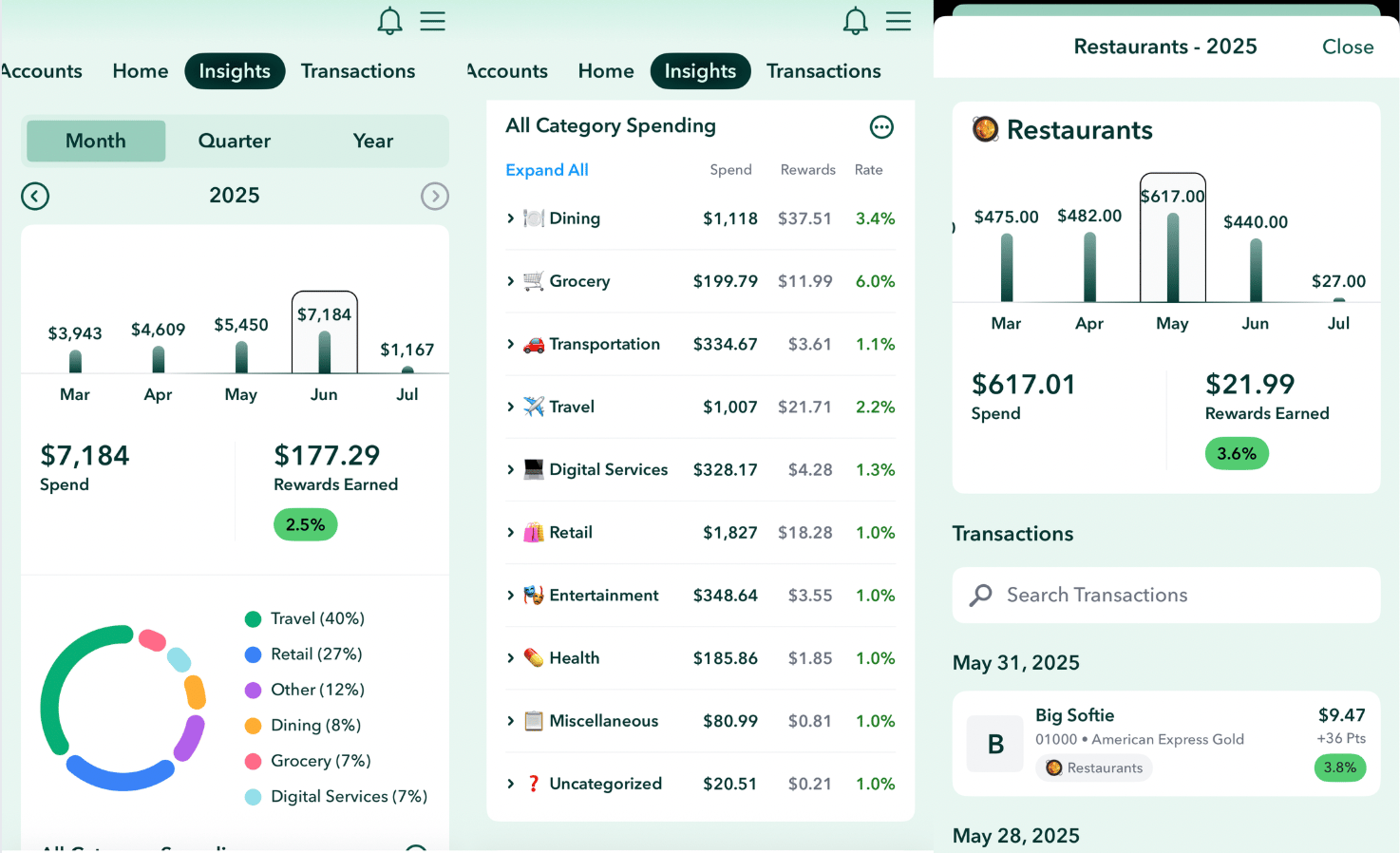Select the Month period toggle
1400x853 pixels.
pyautogui.click(x=96, y=141)
